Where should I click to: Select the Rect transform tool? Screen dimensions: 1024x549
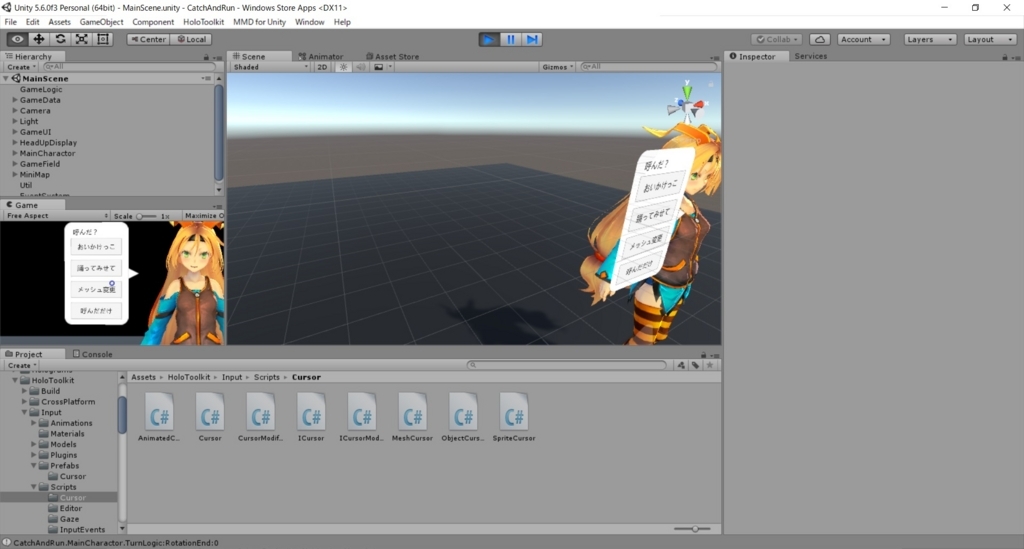pyautogui.click(x=103, y=39)
